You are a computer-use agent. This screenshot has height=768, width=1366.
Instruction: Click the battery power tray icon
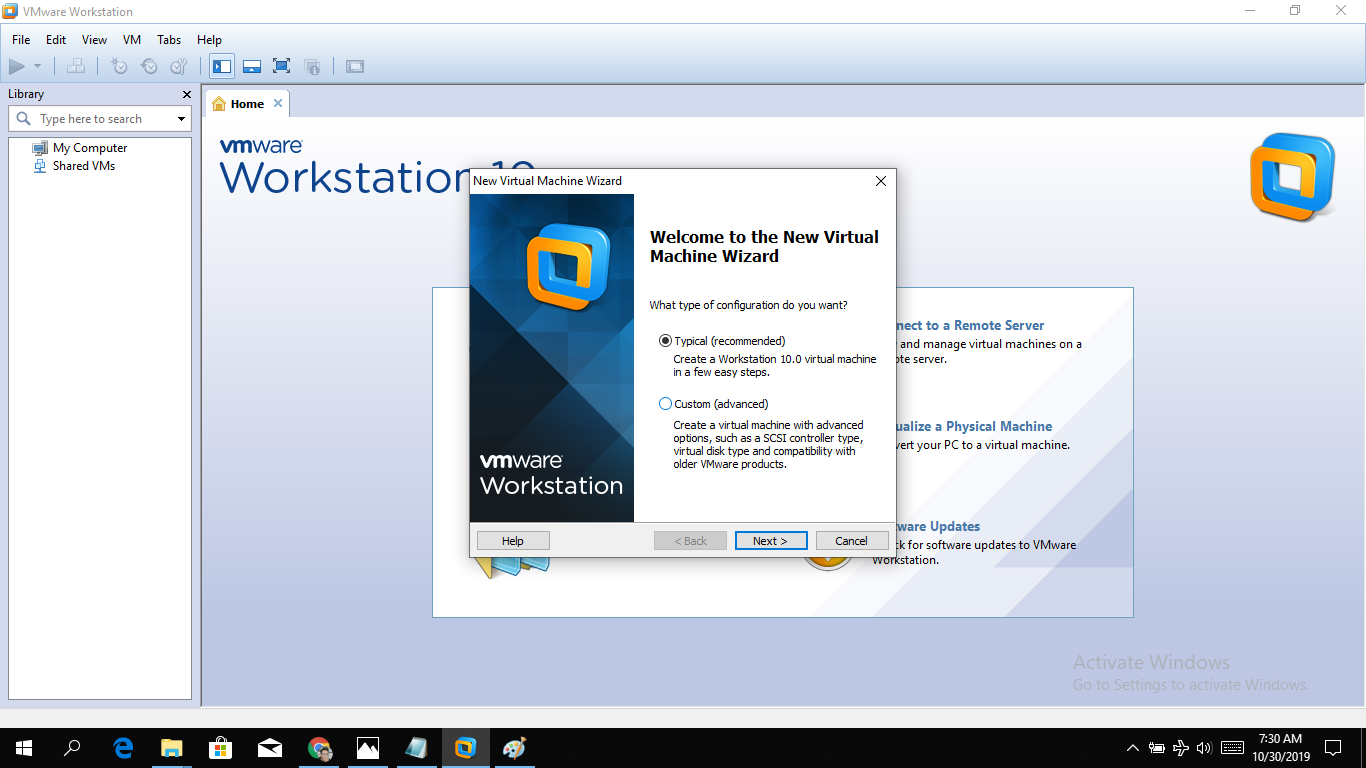coord(1157,748)
